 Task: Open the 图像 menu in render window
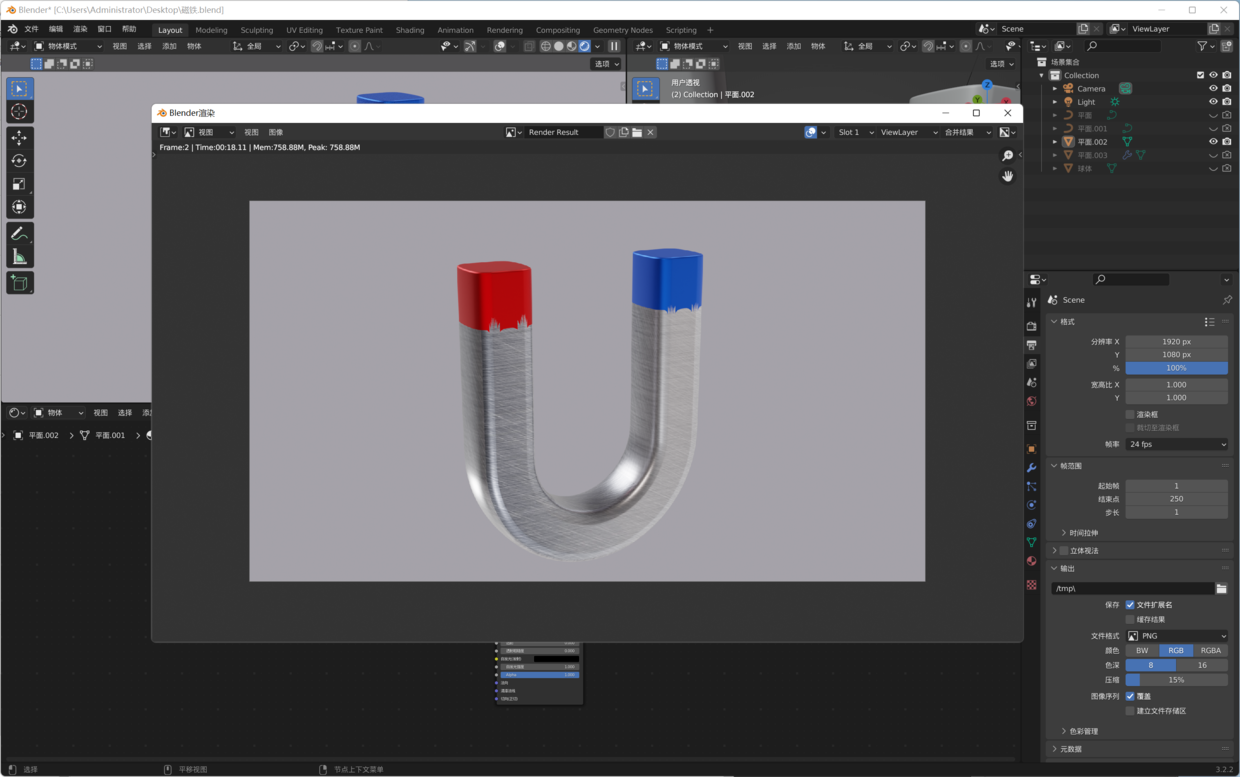tap(276, 132)
